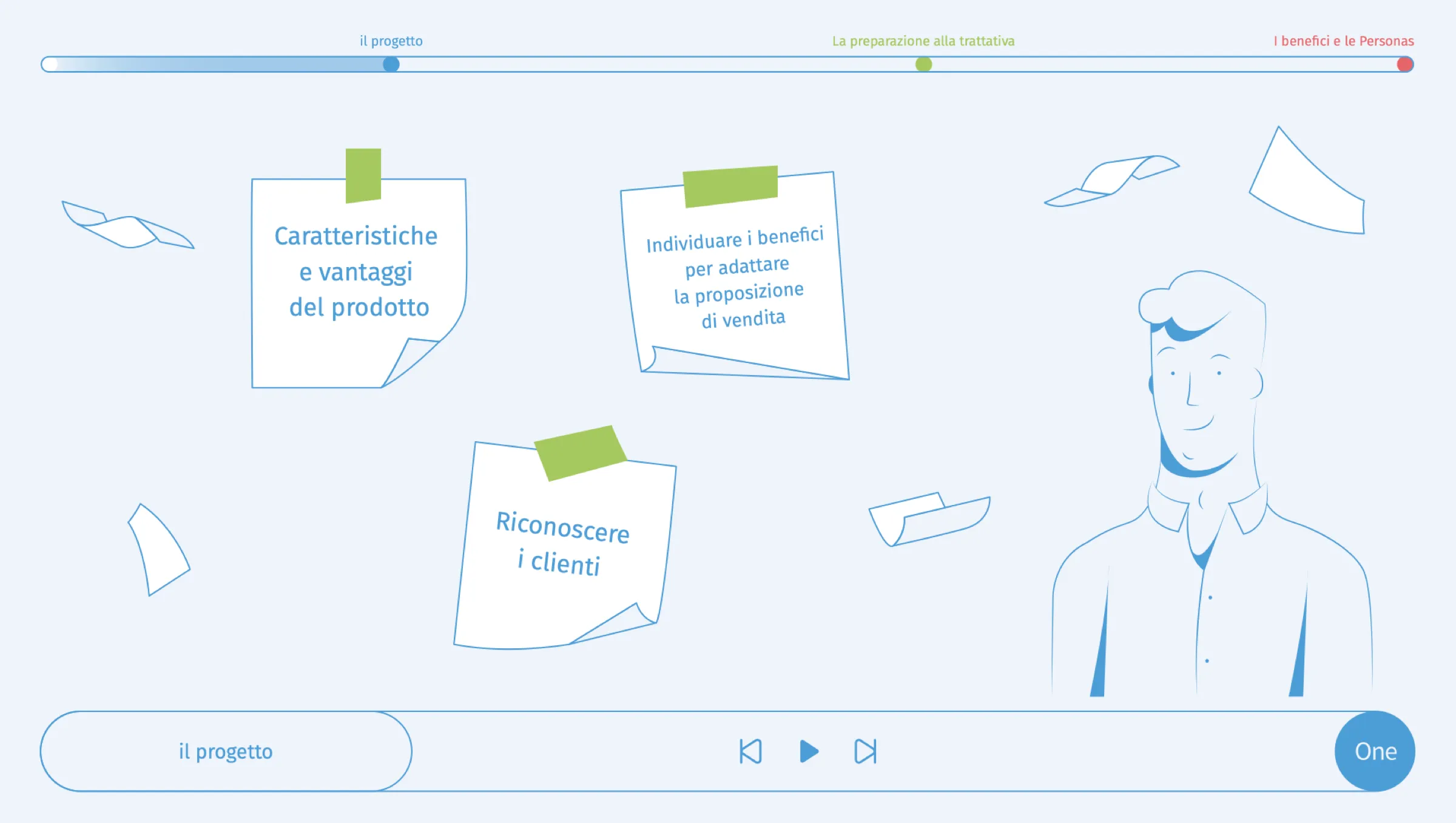Click the play button

click(x=809, y=751)
